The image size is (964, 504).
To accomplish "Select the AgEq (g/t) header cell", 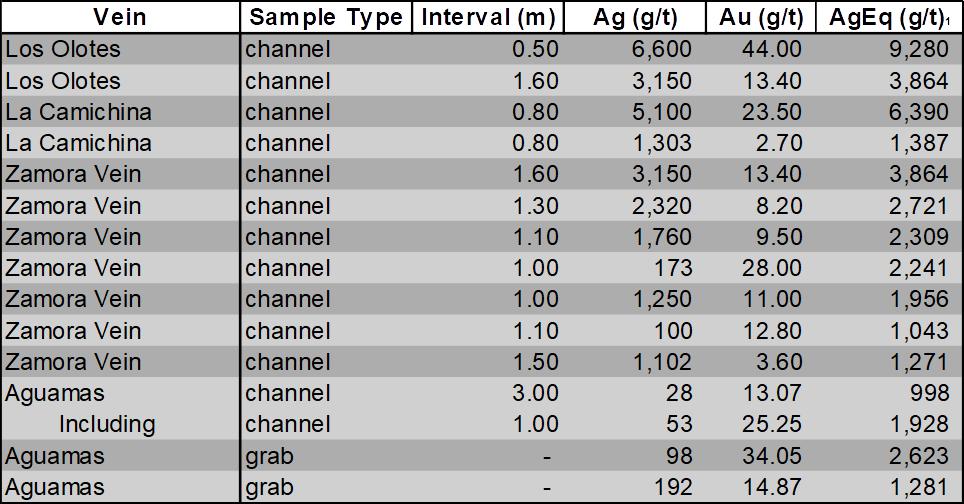I will (889, 17).
